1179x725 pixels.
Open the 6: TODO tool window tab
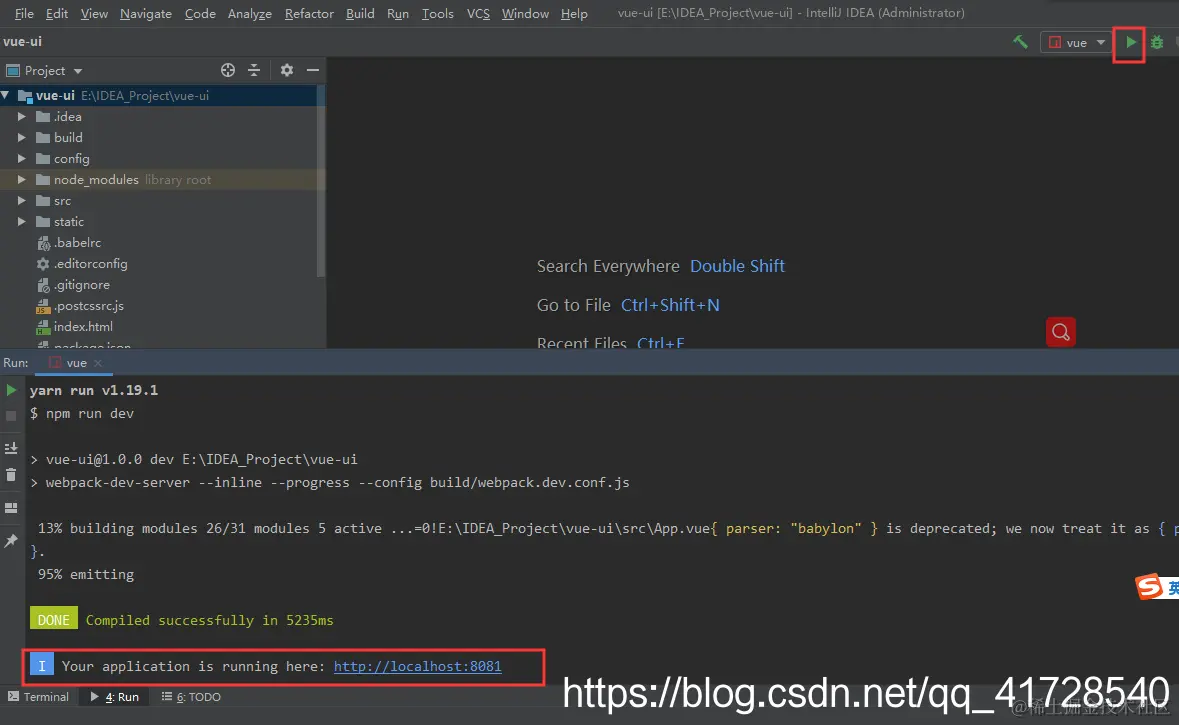click(x=192, y=697)
